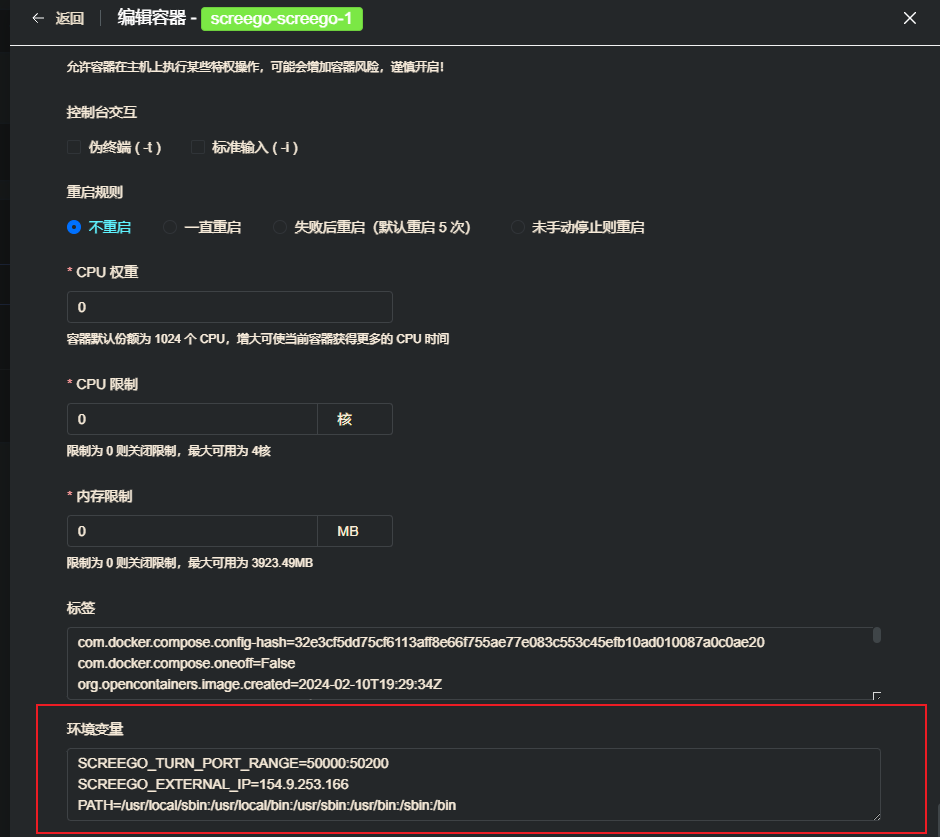Enable the 标准输入 (-i) checkbox

click(x=197, y=146)
